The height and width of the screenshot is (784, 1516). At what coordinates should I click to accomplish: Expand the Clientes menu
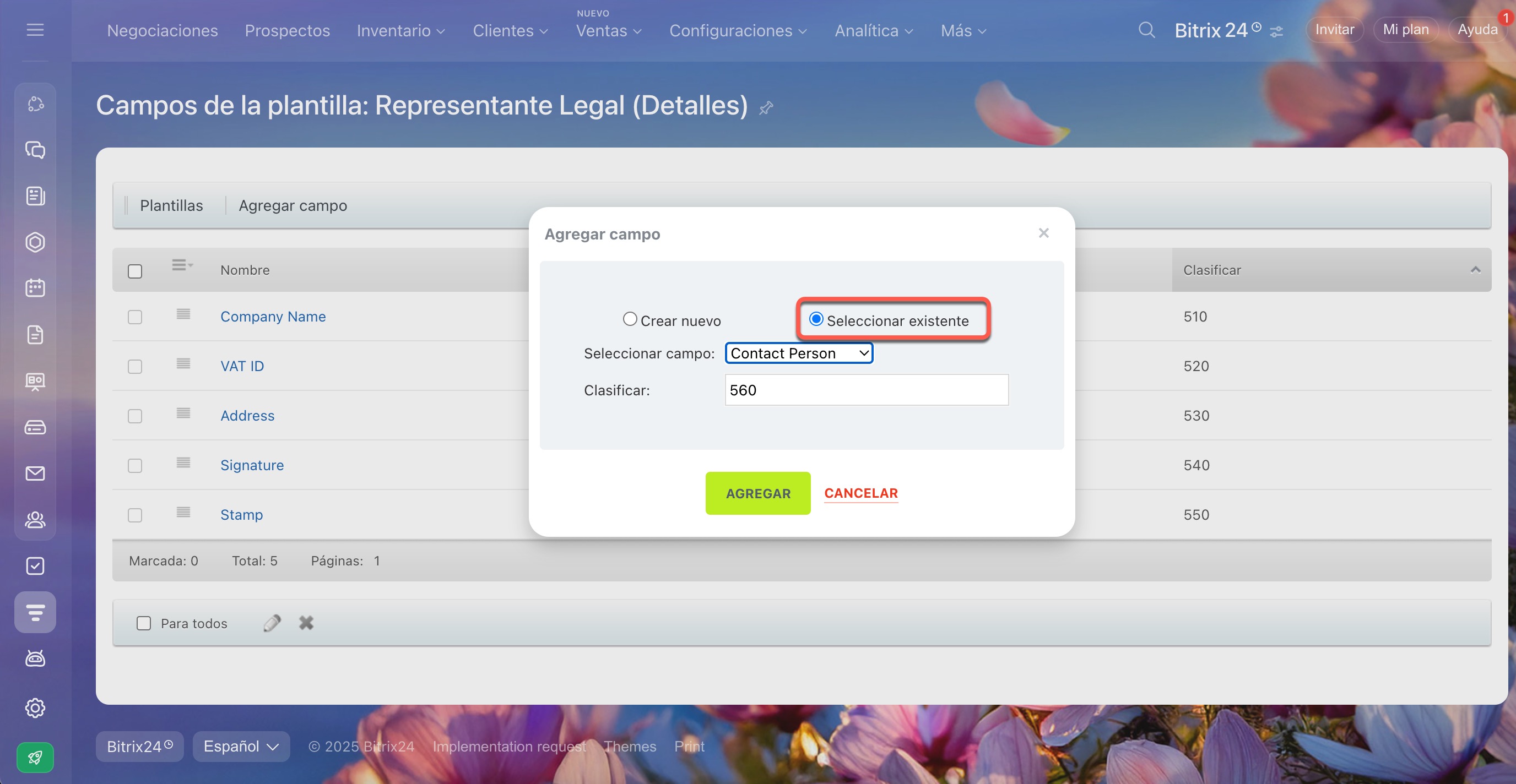(x=510, y=31)
